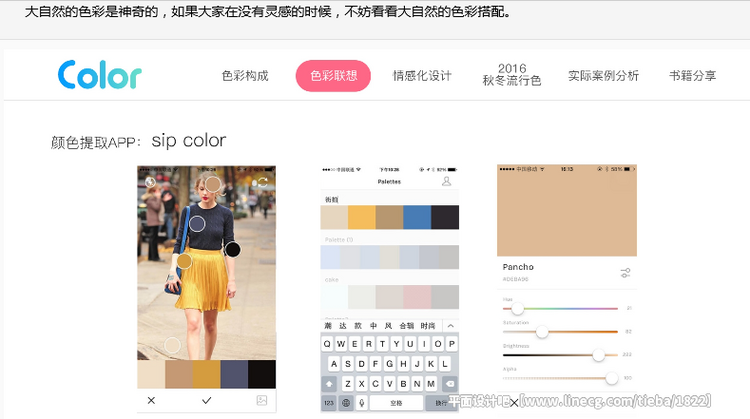Open the 书籍分享 tab
750x419 pixels.
[692, 76]
